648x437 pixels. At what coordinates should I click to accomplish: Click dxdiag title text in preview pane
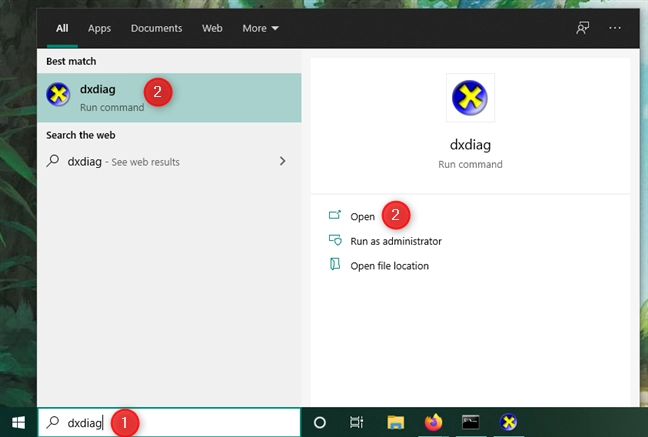point(470,145)
